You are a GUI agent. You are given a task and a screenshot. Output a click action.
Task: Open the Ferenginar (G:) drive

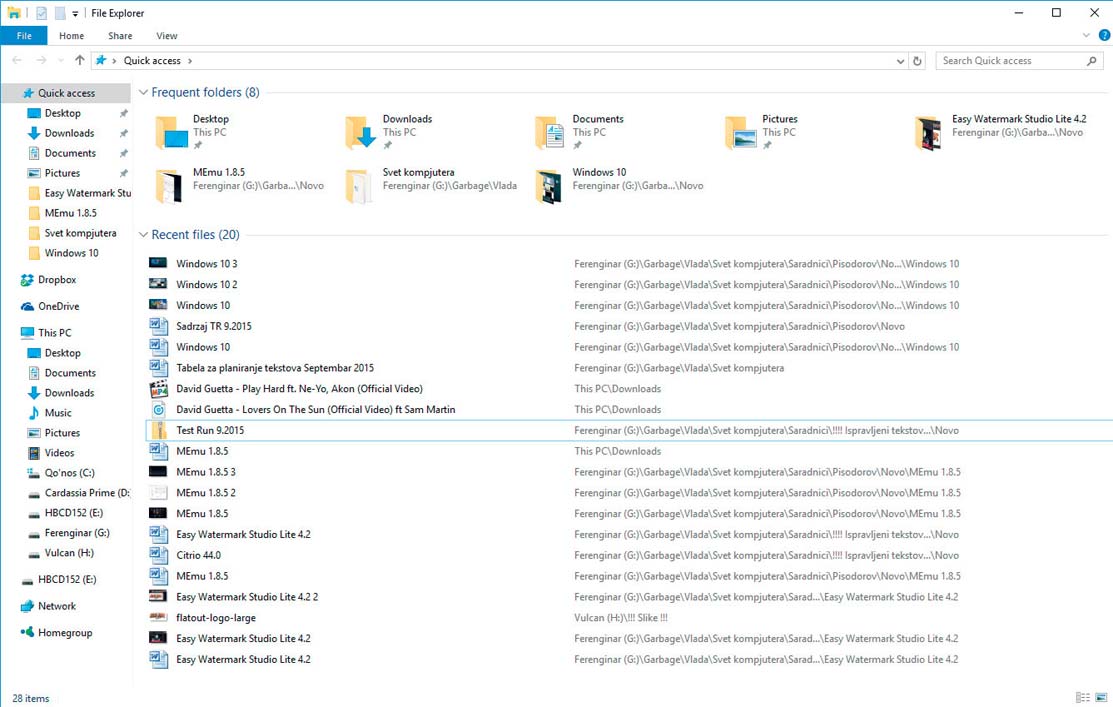77,532
